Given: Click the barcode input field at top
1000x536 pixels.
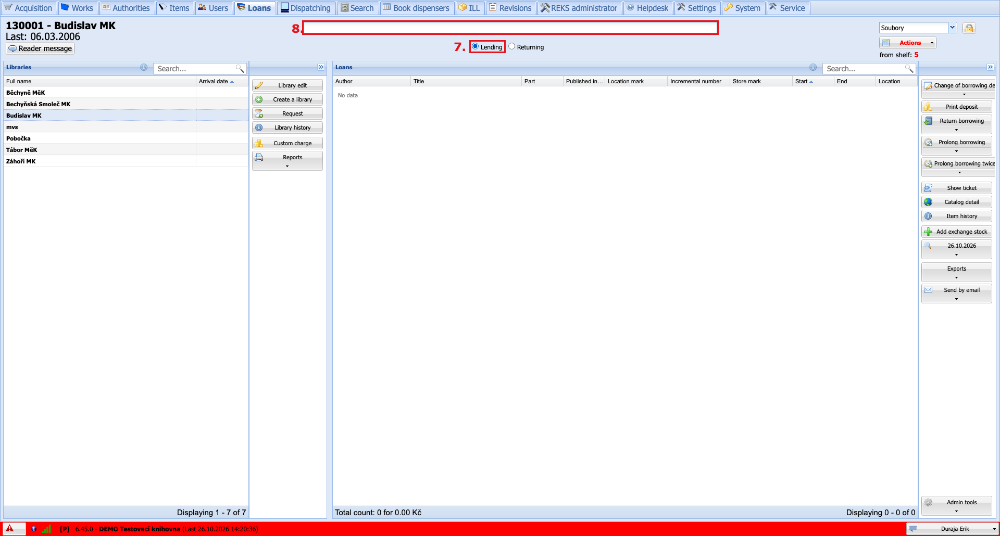Looking at the screenshot, I should click(x=510, y=27).
